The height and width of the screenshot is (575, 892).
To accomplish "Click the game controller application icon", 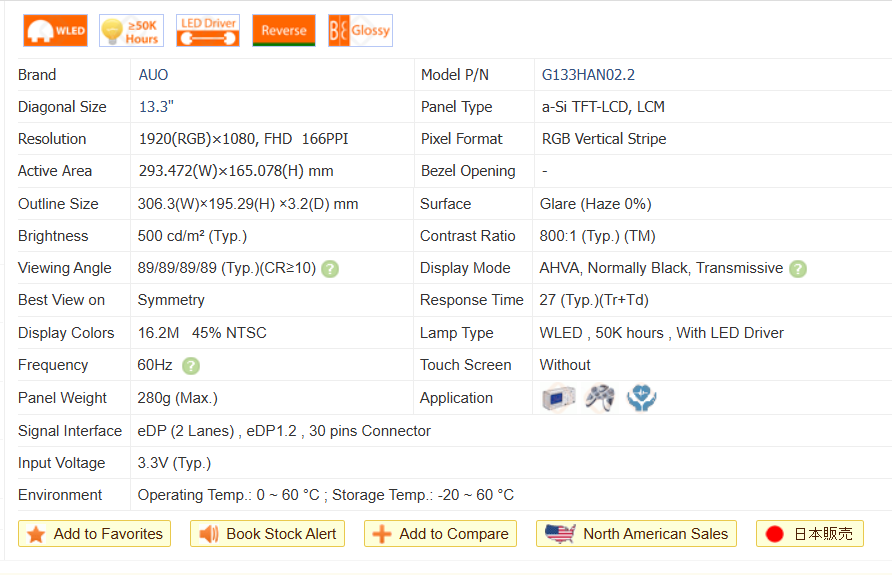I will [x=600, y=398].
